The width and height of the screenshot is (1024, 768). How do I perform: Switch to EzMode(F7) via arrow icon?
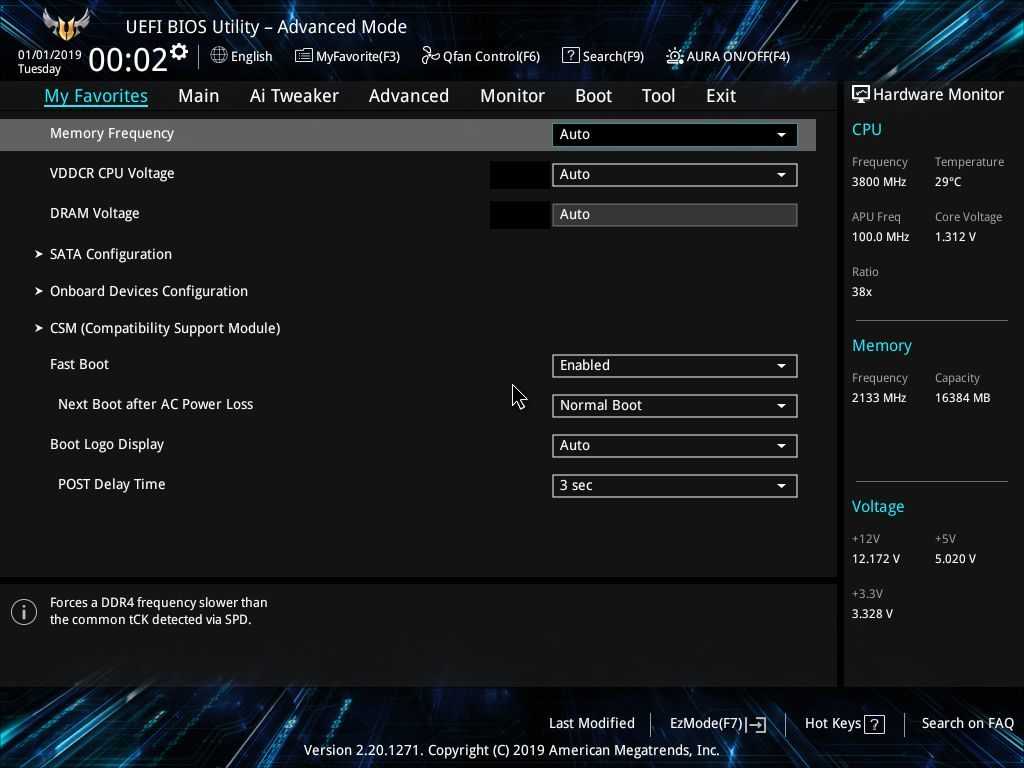pyautogui.click(x=756, y=724)
